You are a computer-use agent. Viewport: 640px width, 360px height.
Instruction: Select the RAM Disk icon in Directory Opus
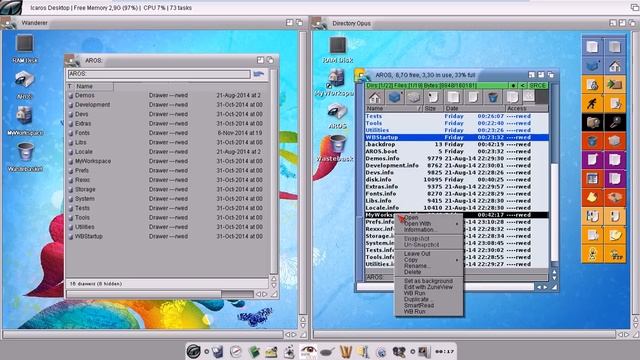pyautogui.click(x=338, y=45)
